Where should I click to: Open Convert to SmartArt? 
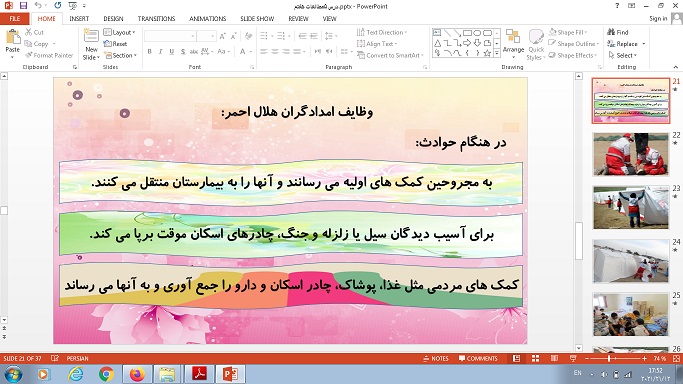click(390, 55)
